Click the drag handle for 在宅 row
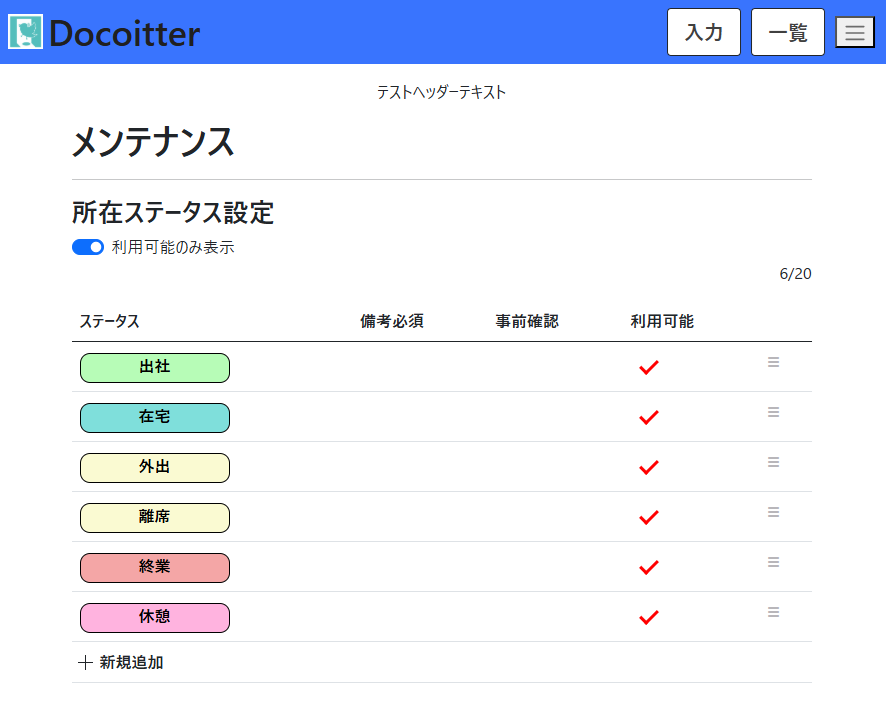Image resolution: width=886 pixels, height=708 pixels. pyautogui.click(x=773, y=412)
